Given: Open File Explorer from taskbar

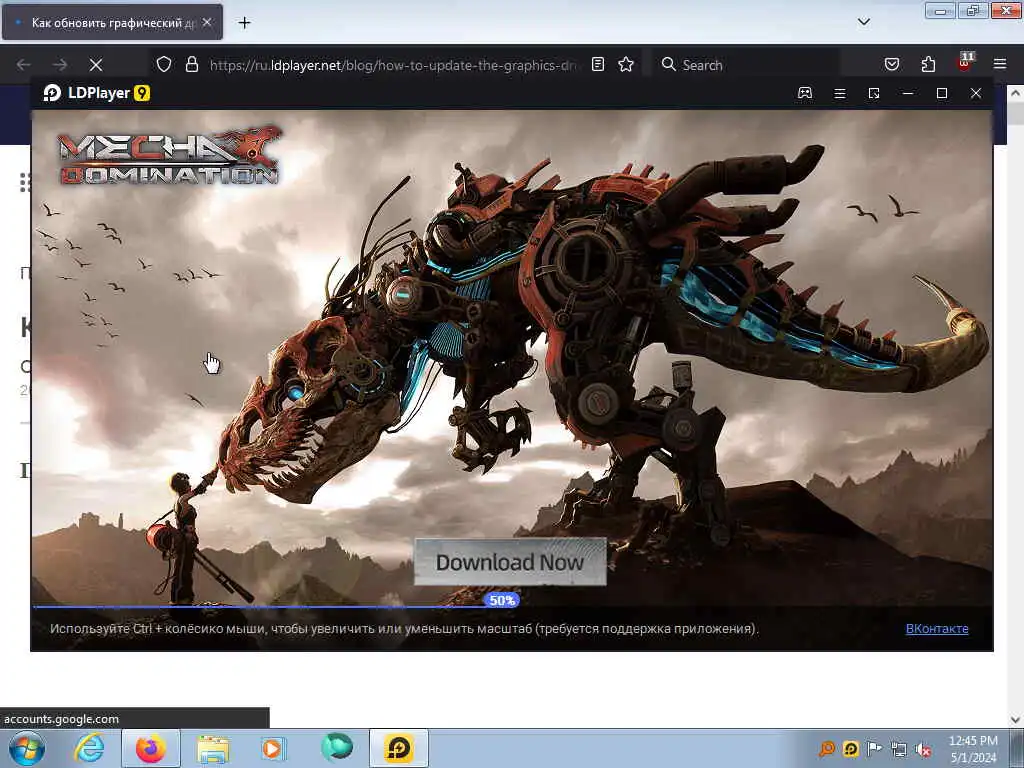Looking at the screenshot, I should tap(213, 748).
